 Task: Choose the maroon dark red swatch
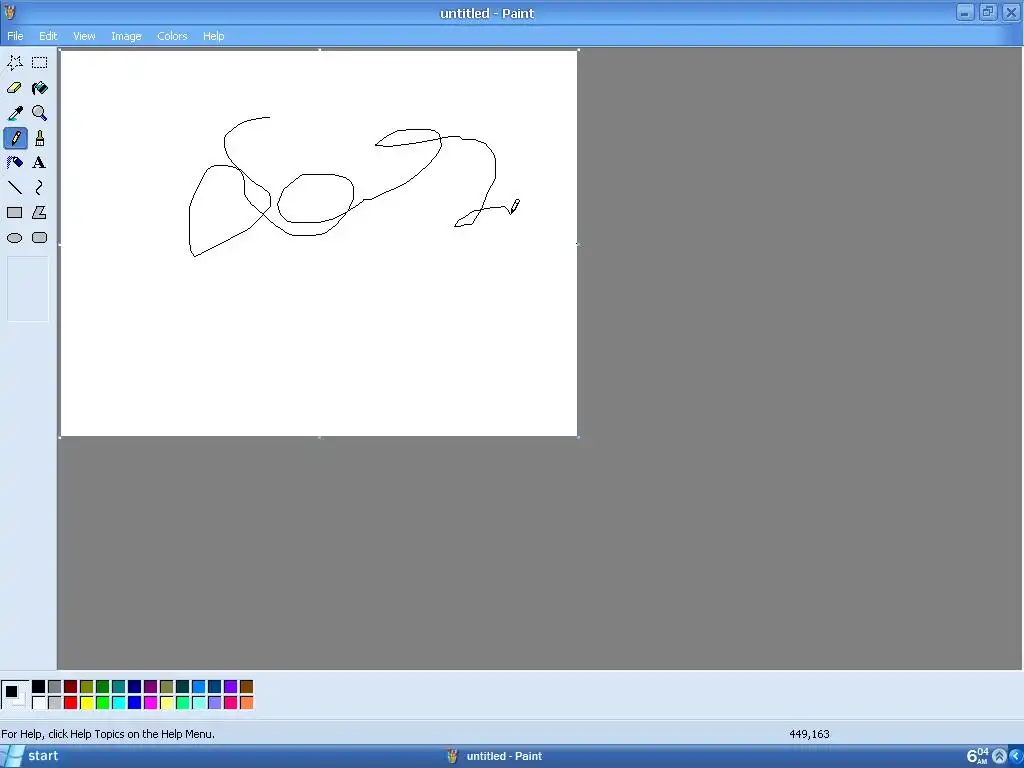[71, 686]
